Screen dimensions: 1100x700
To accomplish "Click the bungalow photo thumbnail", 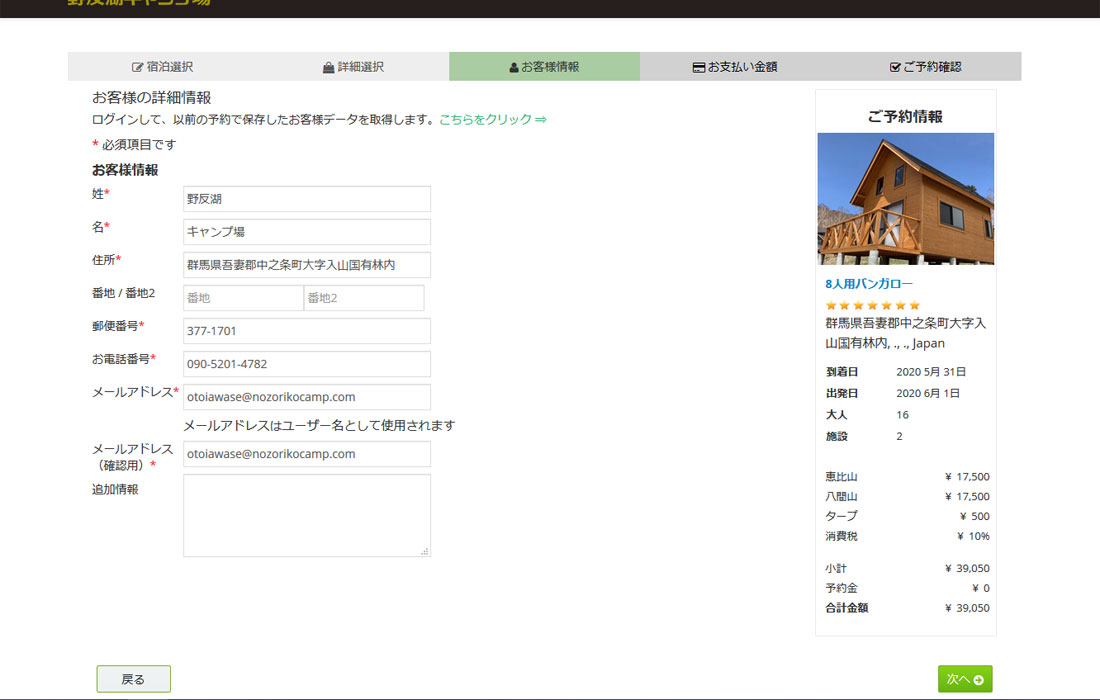I will tap(905, 198).
